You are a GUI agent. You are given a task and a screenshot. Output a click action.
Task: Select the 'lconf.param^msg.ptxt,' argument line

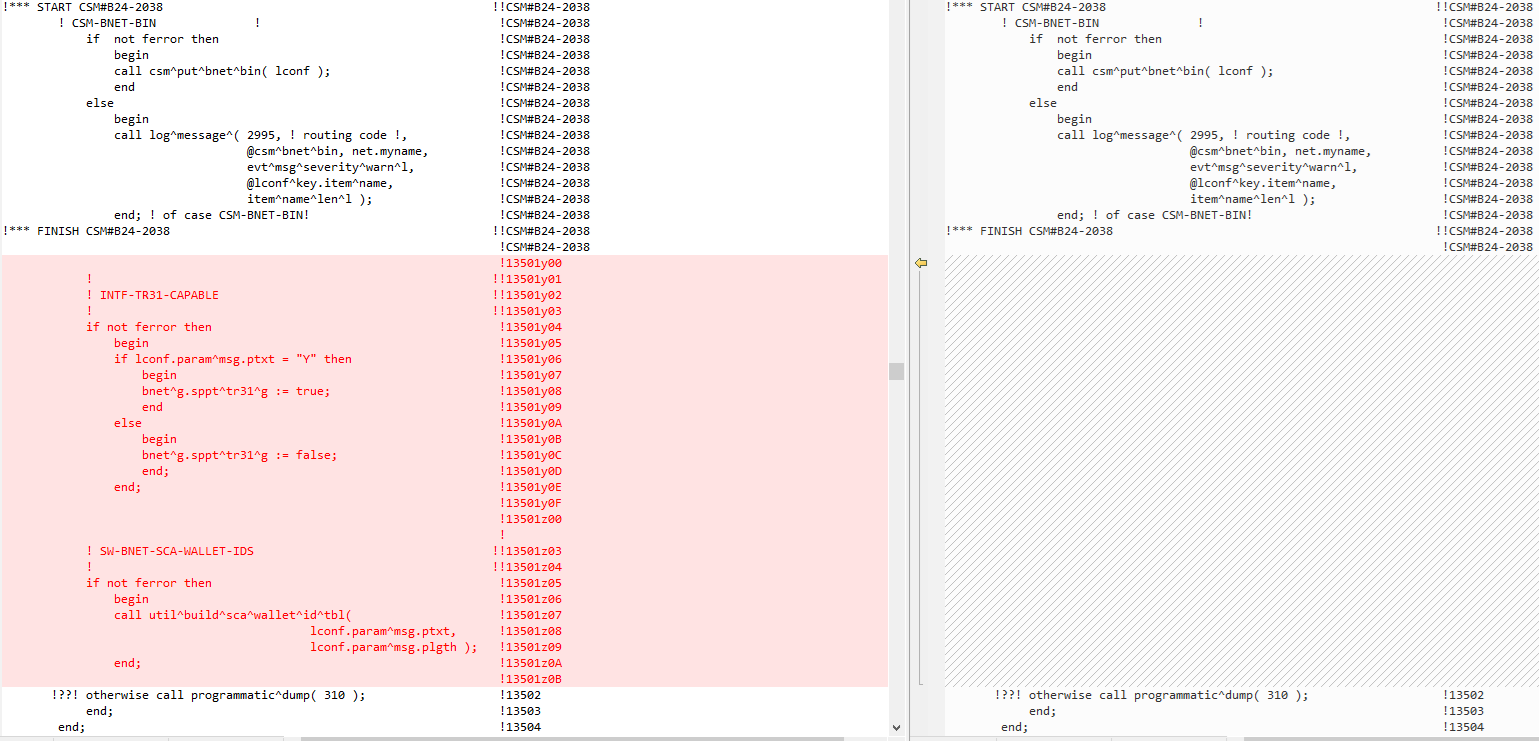point(383,631)
